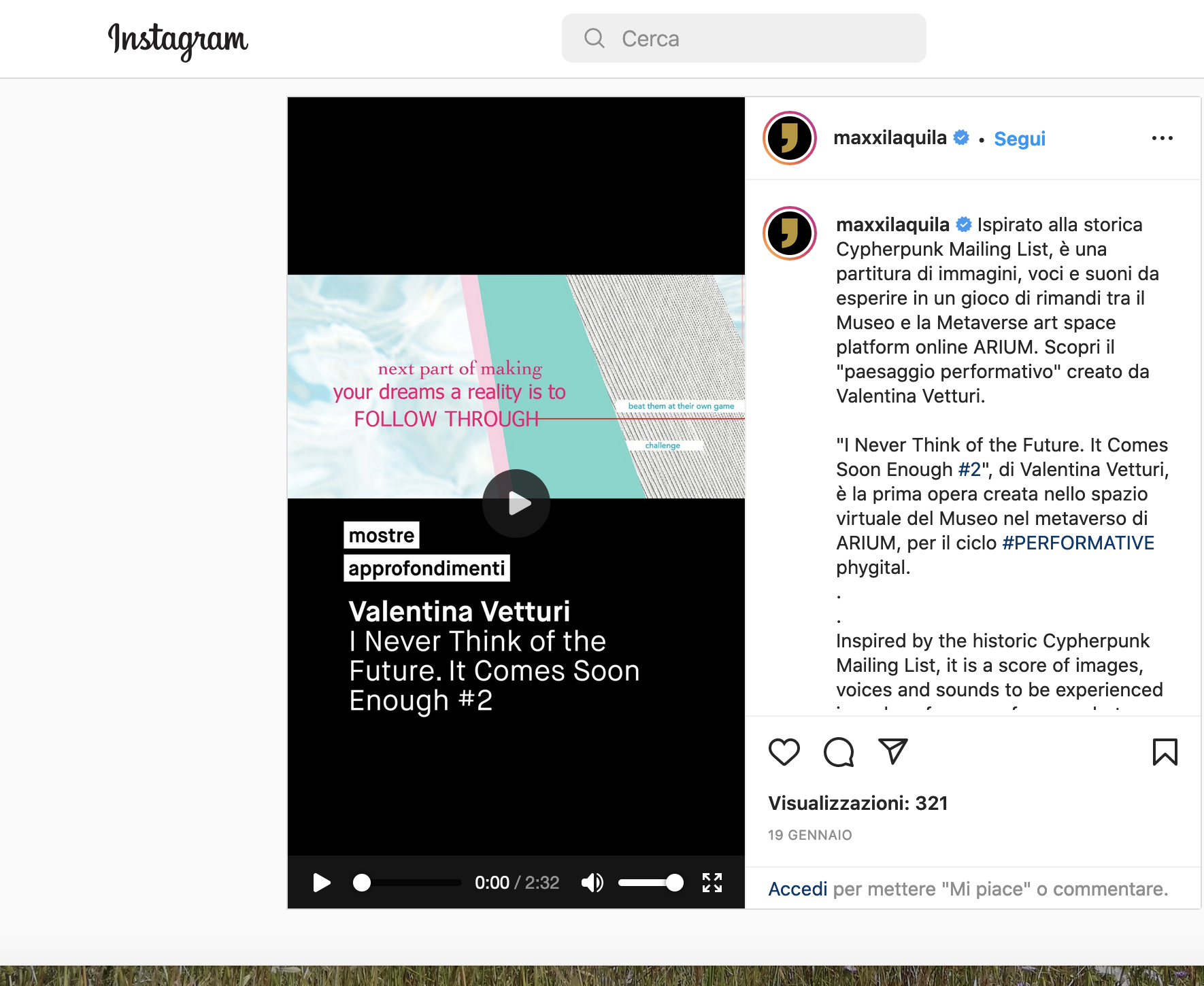1204x986 pixels.
Task: Open the maxxilaquila username in the caption
Action: pos(892,224)
